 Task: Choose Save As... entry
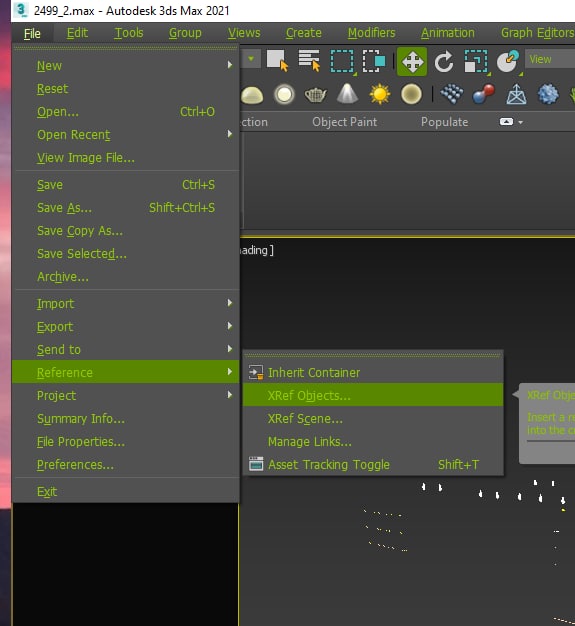126,208
